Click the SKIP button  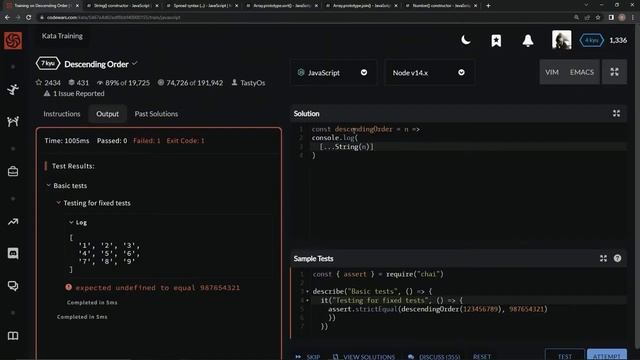coord(308,356)
